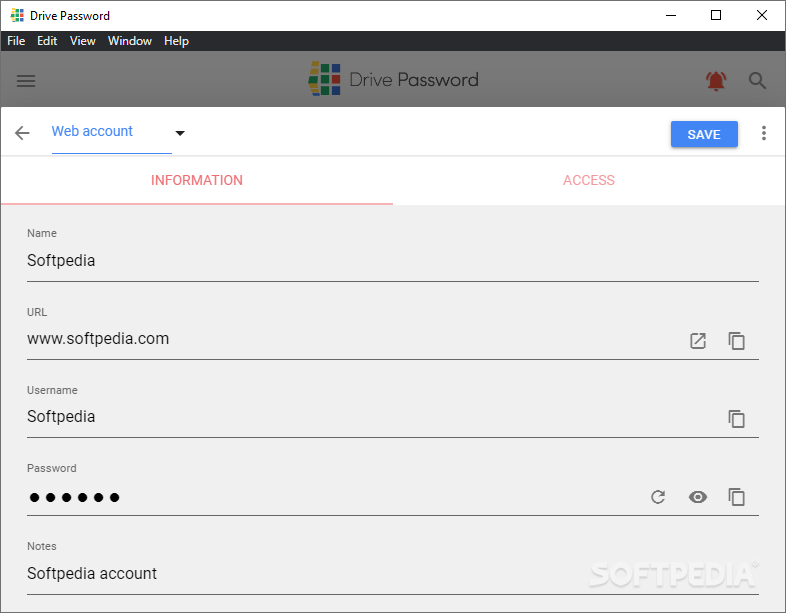
Task: Generate a new password with refresh icon
Action: click(658, 497)
